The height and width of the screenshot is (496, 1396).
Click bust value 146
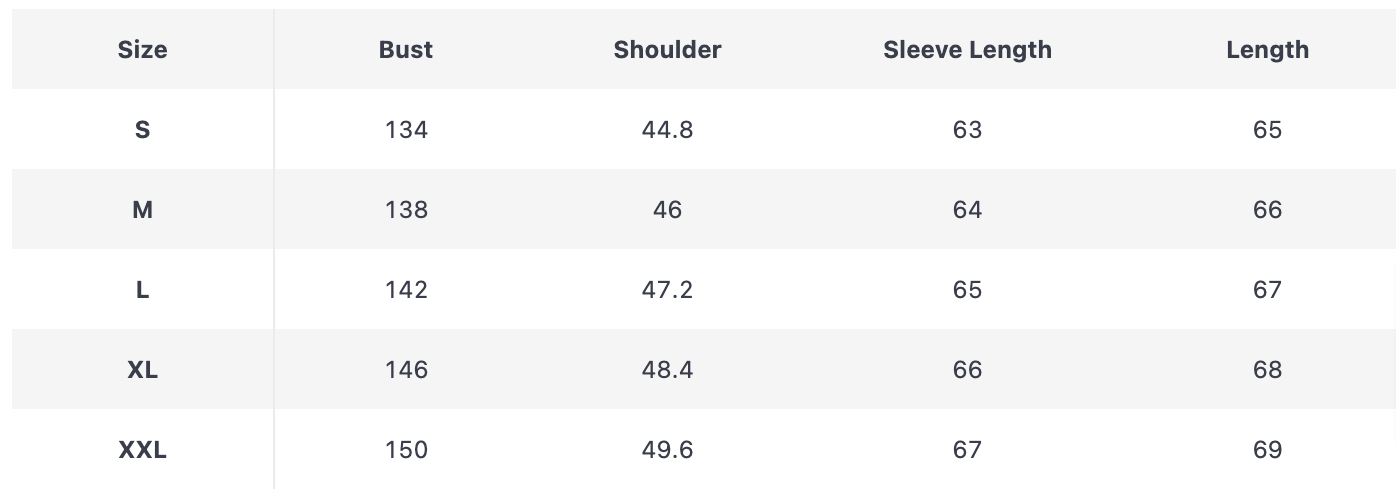pyautogui.click(x=406, y=370)
